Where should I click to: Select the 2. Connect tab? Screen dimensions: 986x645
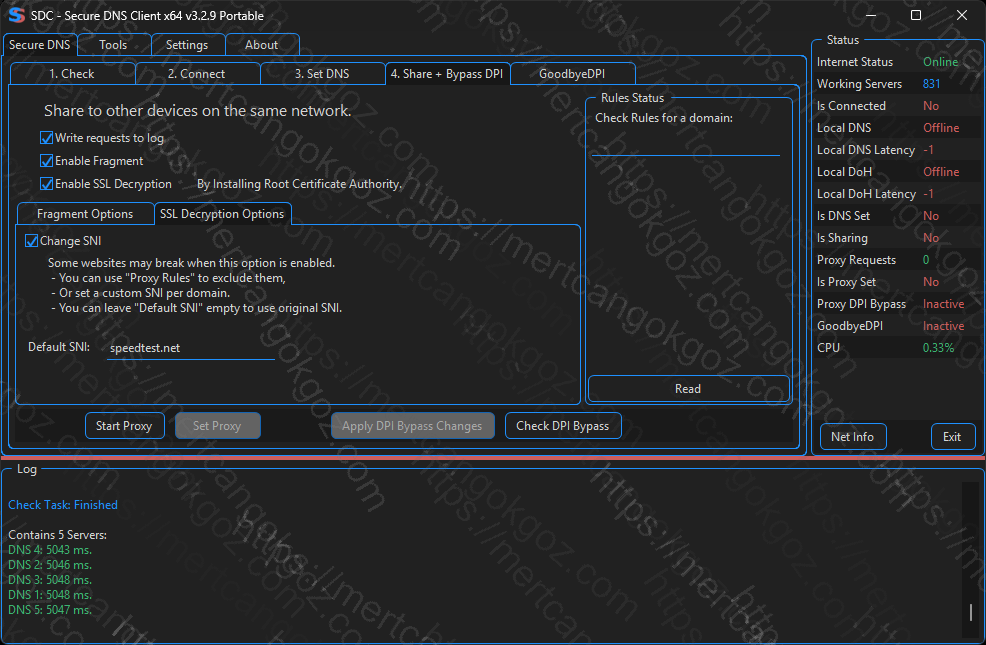[196, 74]
